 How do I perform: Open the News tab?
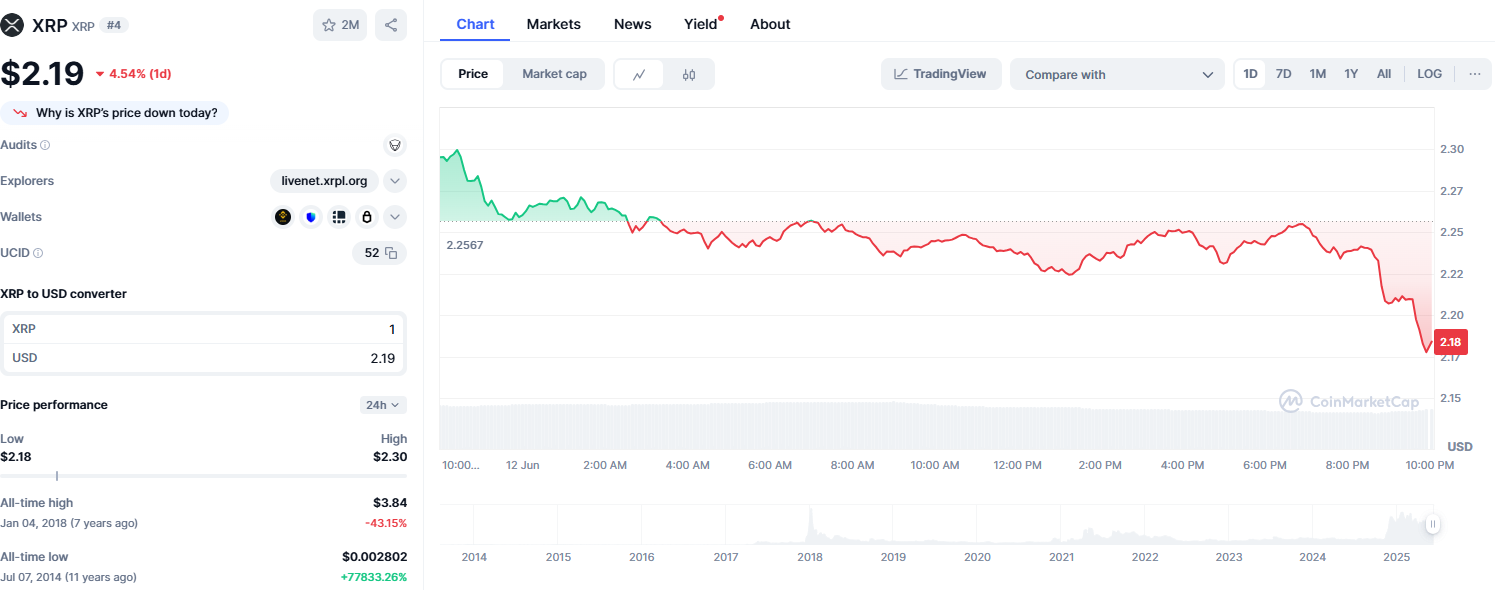coord(632,24)
